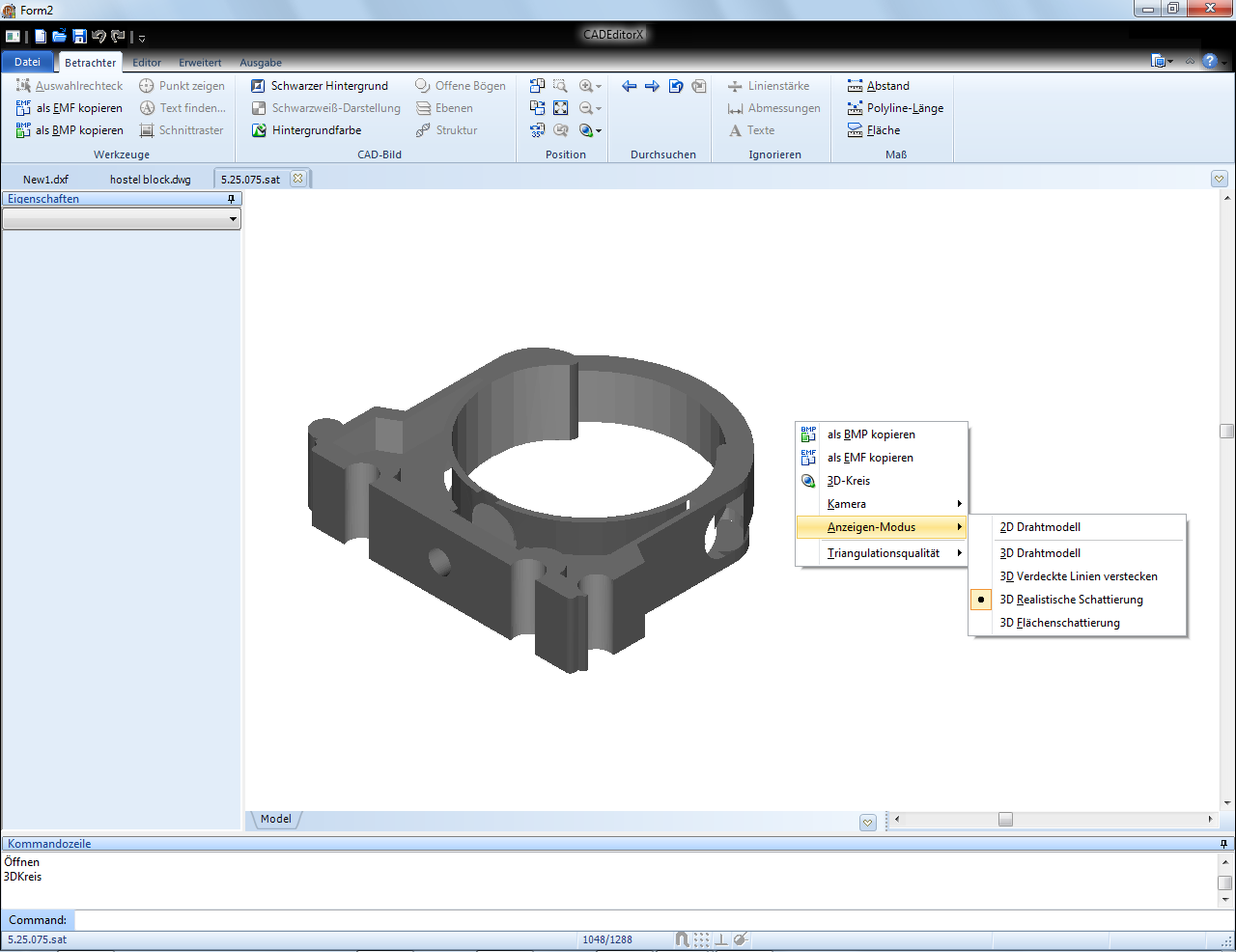Click the blue back arrow in Durchsuchen

(x=630, y=86)
